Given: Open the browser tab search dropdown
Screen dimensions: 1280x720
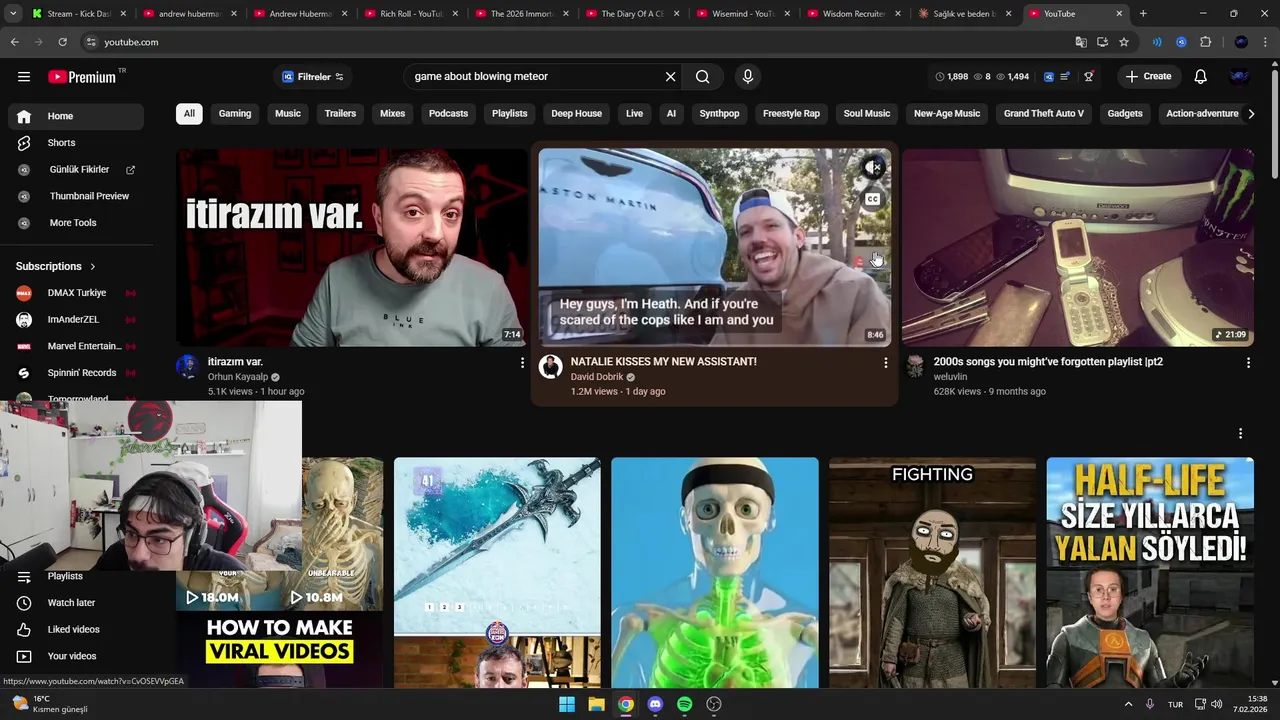Looking at the screenshot, I should 13,14.
